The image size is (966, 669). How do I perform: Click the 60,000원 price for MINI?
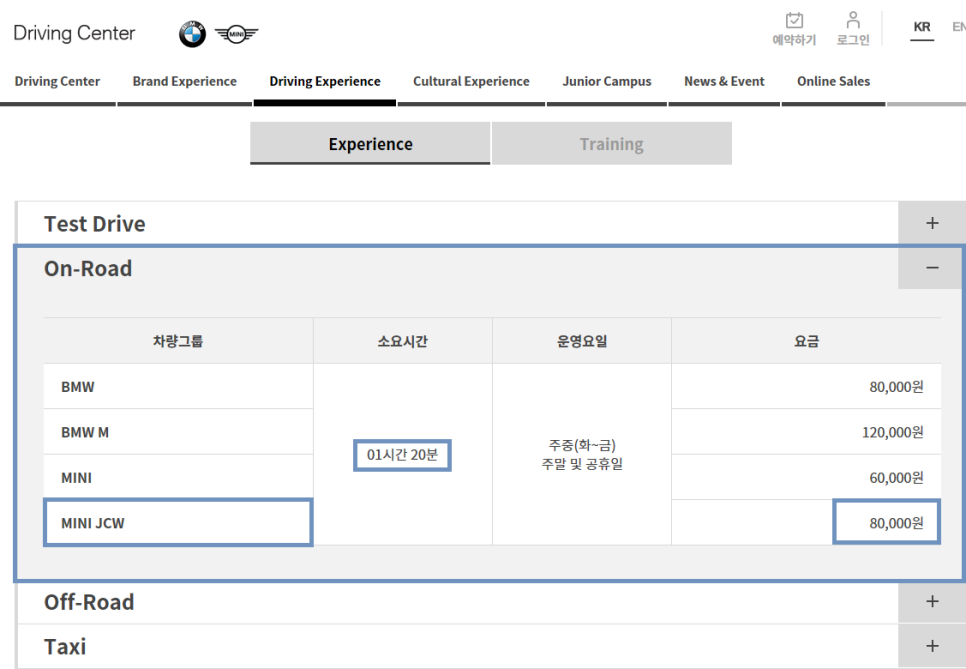[896, 477]
